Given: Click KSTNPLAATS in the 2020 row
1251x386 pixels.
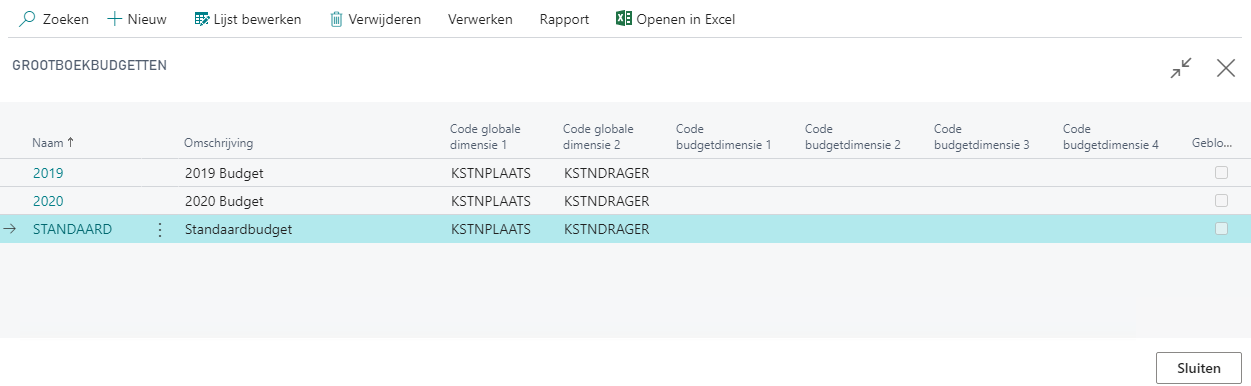Looking at the screenshot, I should pos(491,201).
